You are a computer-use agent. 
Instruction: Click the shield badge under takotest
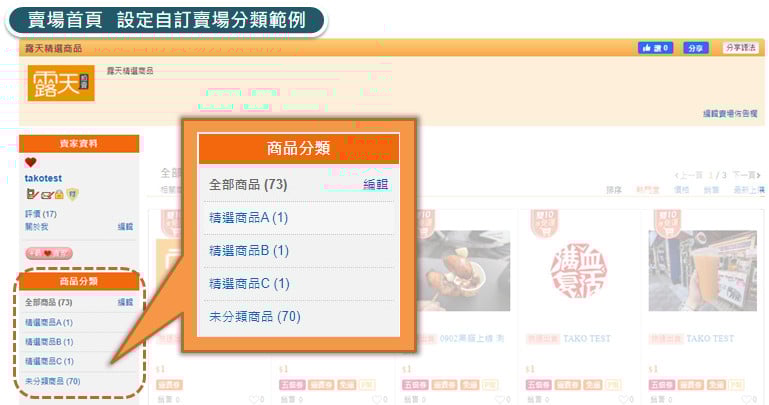[x=73, y=195]
